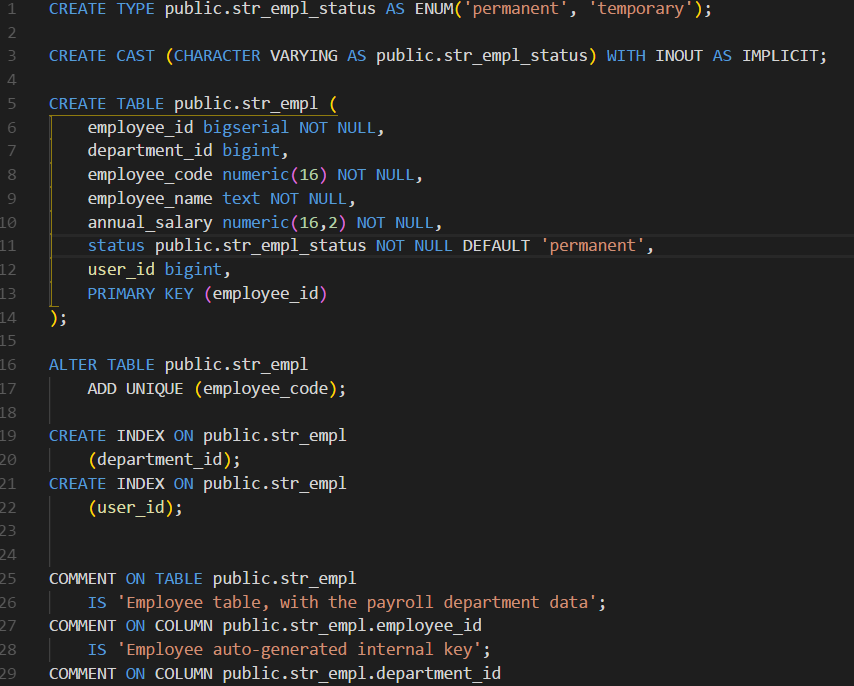Click public.str_empl.employee_id on line 27
Screen dimensions: 854x686
(x=352, y=626)
